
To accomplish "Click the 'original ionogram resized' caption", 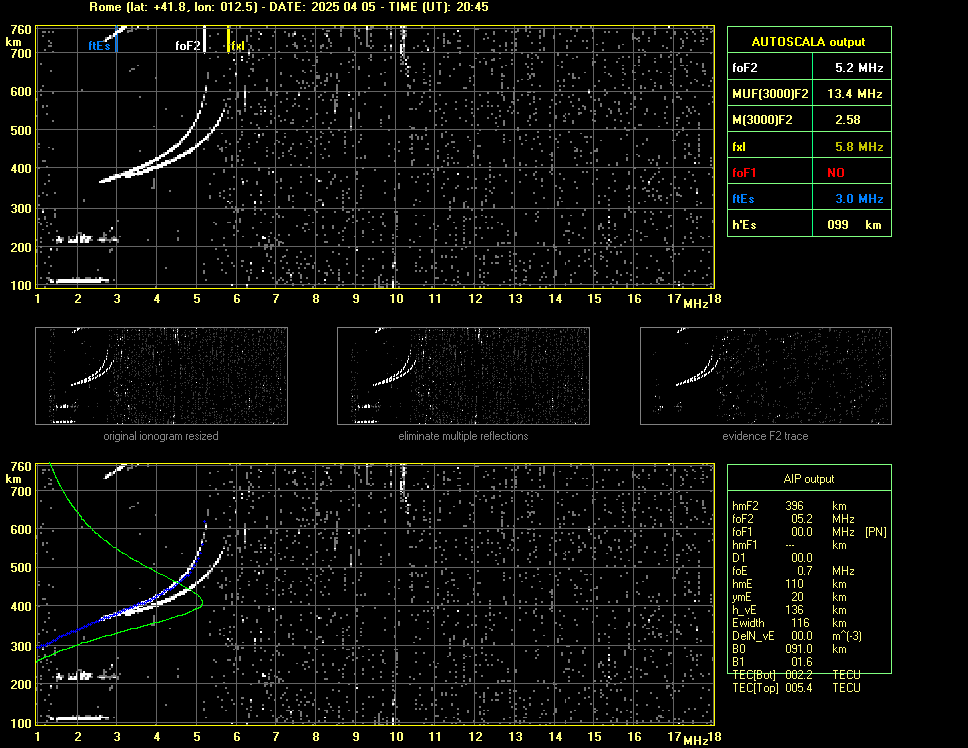I will (x=161, y=436).
